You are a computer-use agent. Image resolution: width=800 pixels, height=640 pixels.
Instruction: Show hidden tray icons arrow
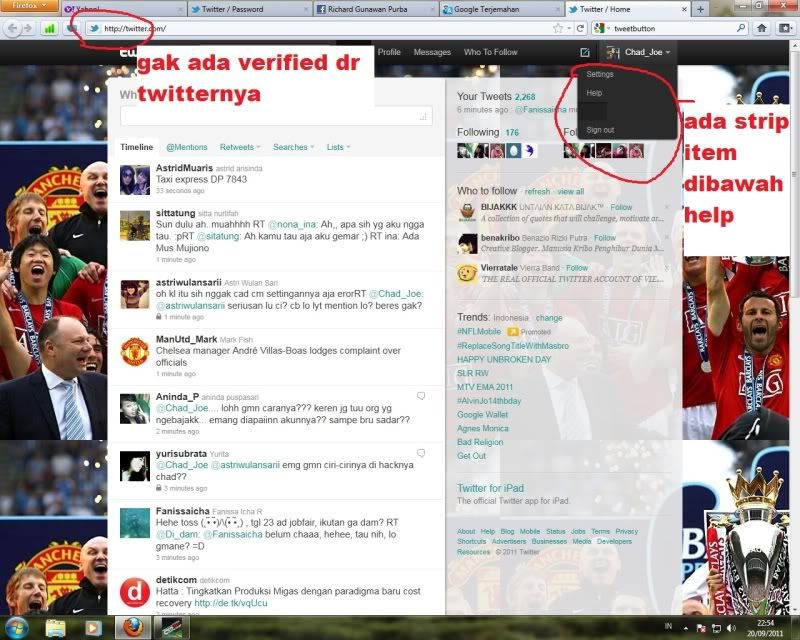(686, 628)
